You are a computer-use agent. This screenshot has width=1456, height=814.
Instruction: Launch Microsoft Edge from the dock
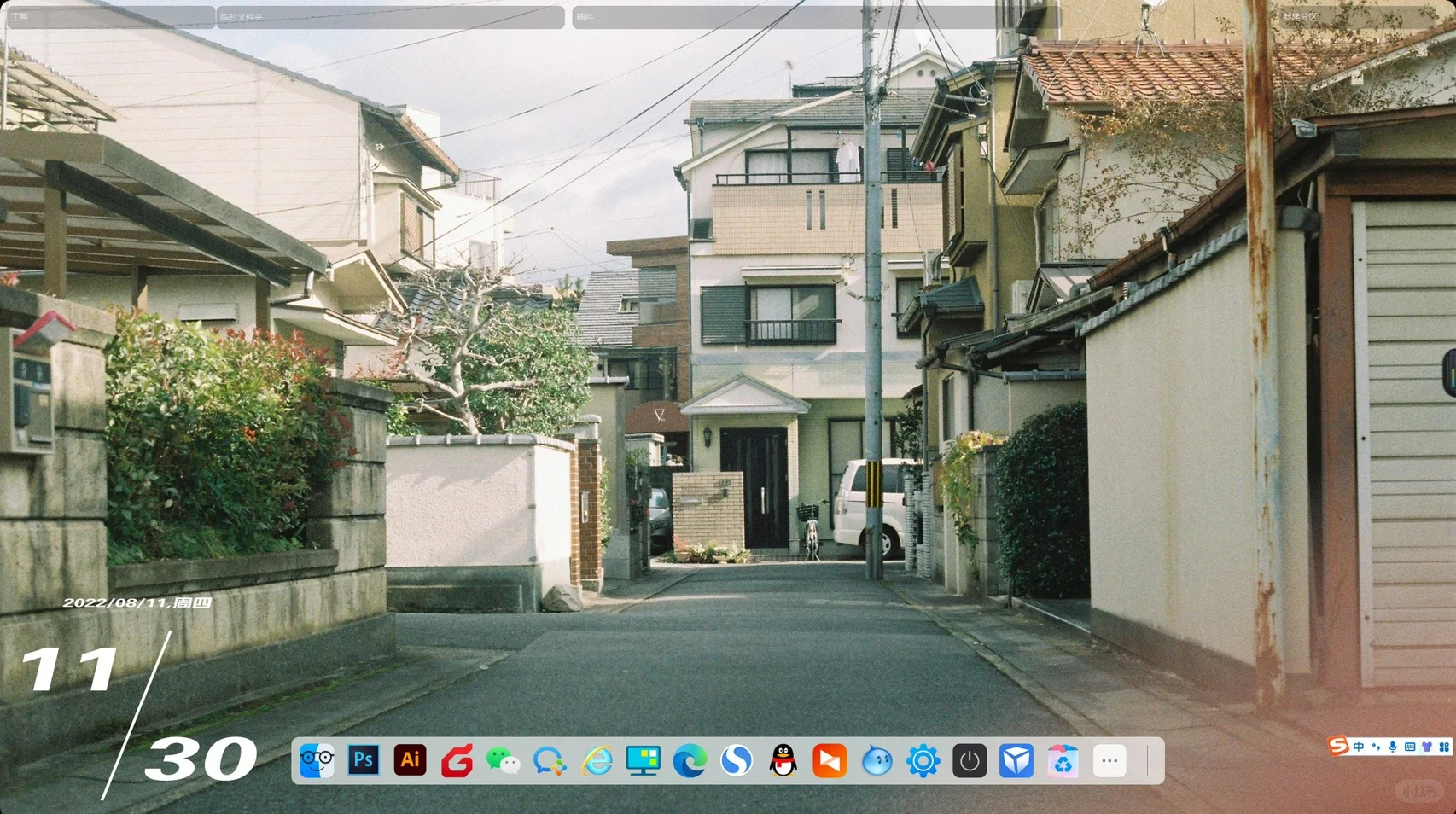[x=690, y=760]
